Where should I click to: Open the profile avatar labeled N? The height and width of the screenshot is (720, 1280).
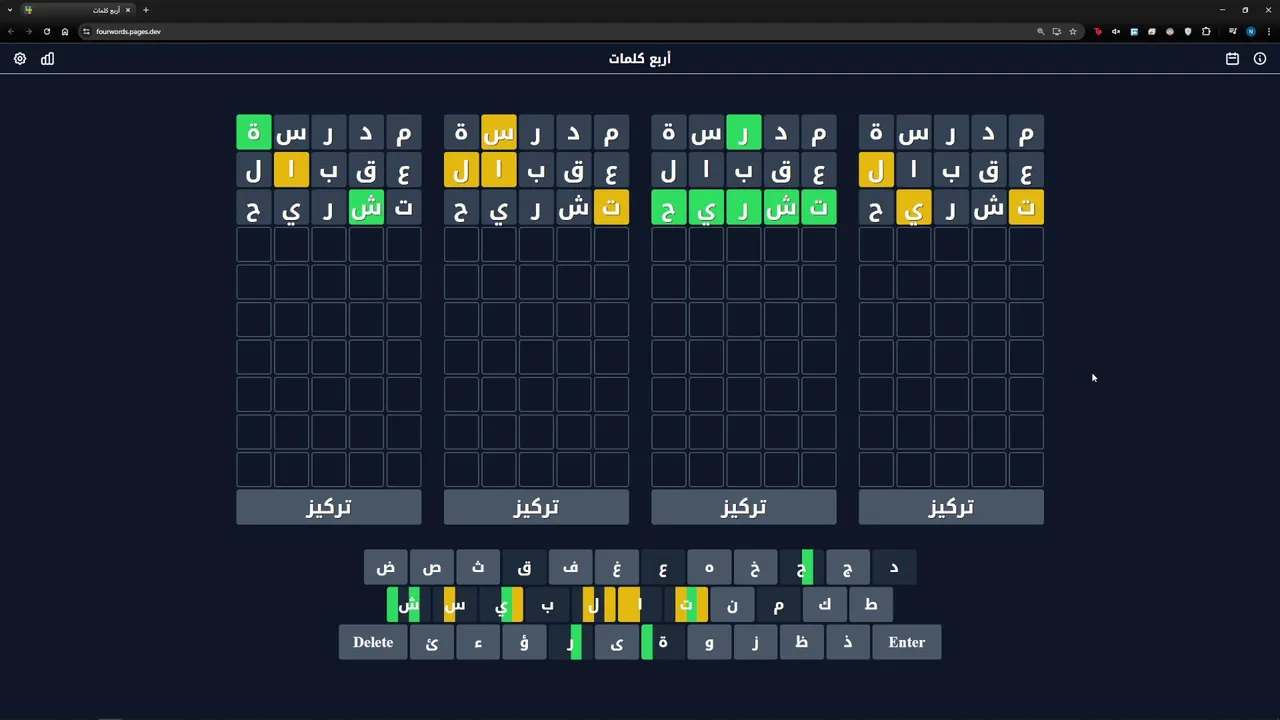(1250, 31)
